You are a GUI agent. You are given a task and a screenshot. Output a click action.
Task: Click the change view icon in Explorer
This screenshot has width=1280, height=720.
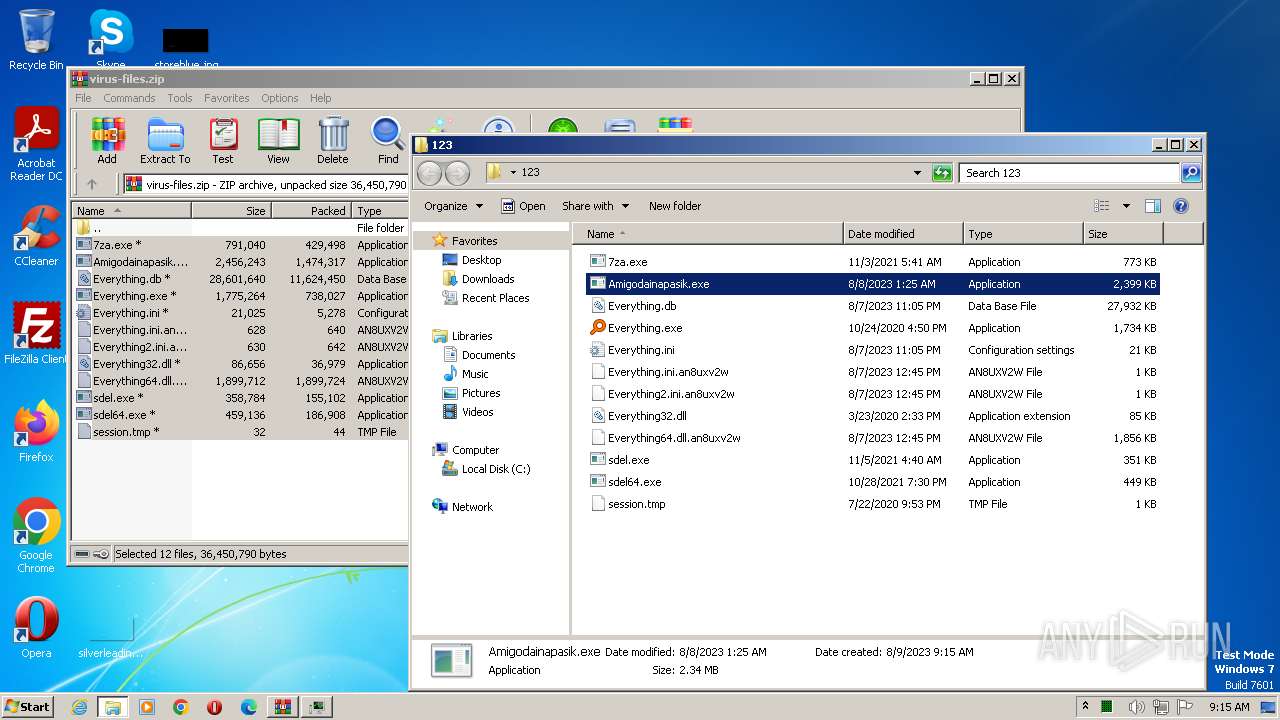[x=1102, y=206]
